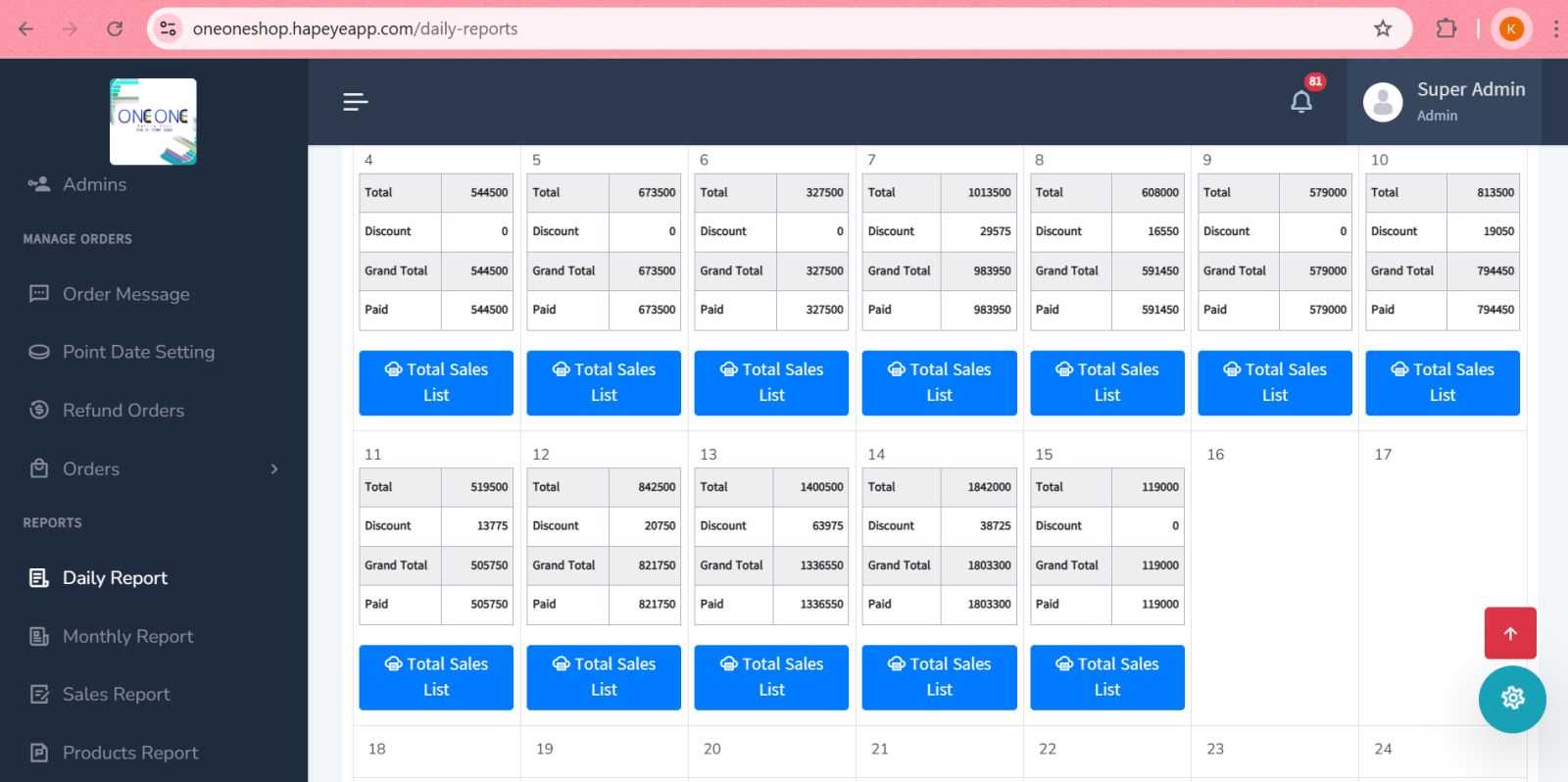The width and height of the screenshot is (1568, 782).
Task: Select the Grand Total value 505750
Action: tap(489, 565)
